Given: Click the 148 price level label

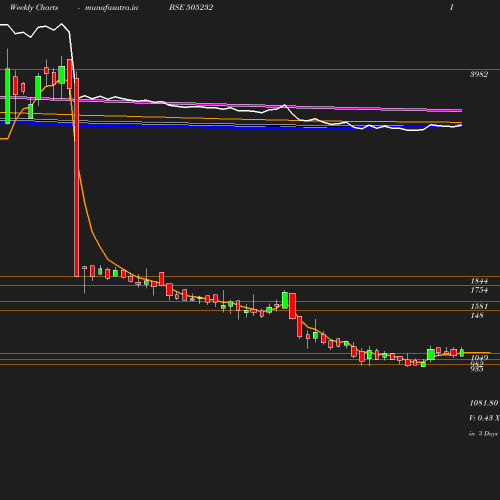Looking at the screenshot, I should (477, 315).
